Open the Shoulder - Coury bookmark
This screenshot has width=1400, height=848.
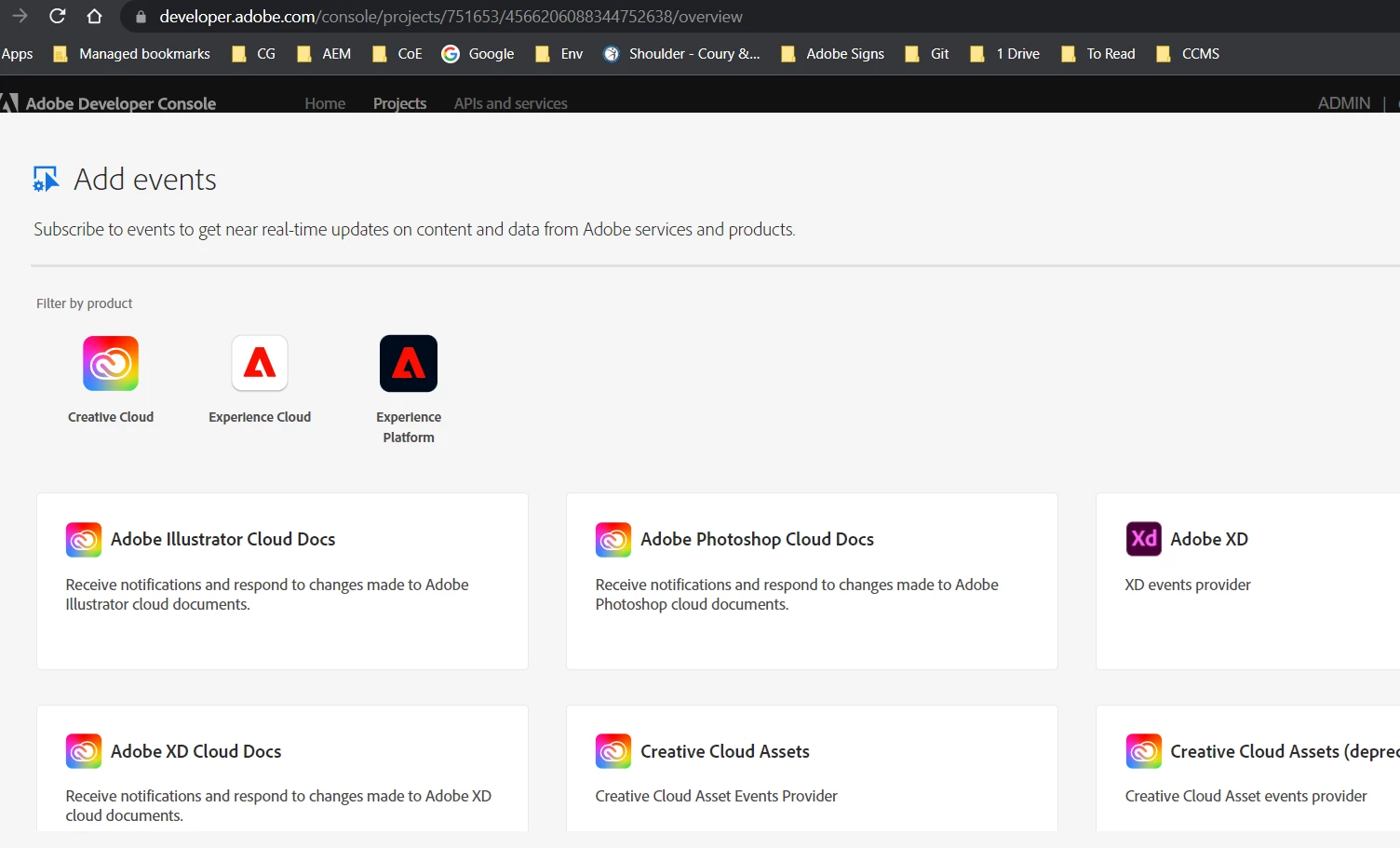[681, 54]
